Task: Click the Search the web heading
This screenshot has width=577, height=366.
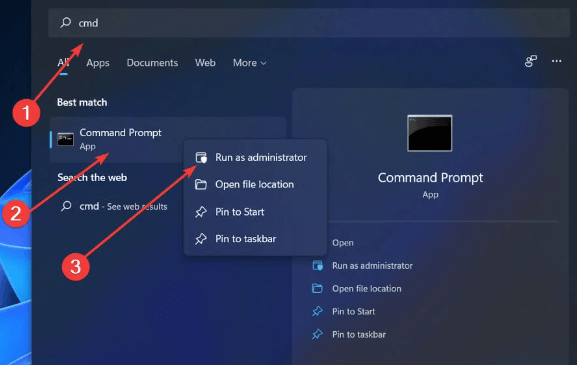Action: (92, 178)
